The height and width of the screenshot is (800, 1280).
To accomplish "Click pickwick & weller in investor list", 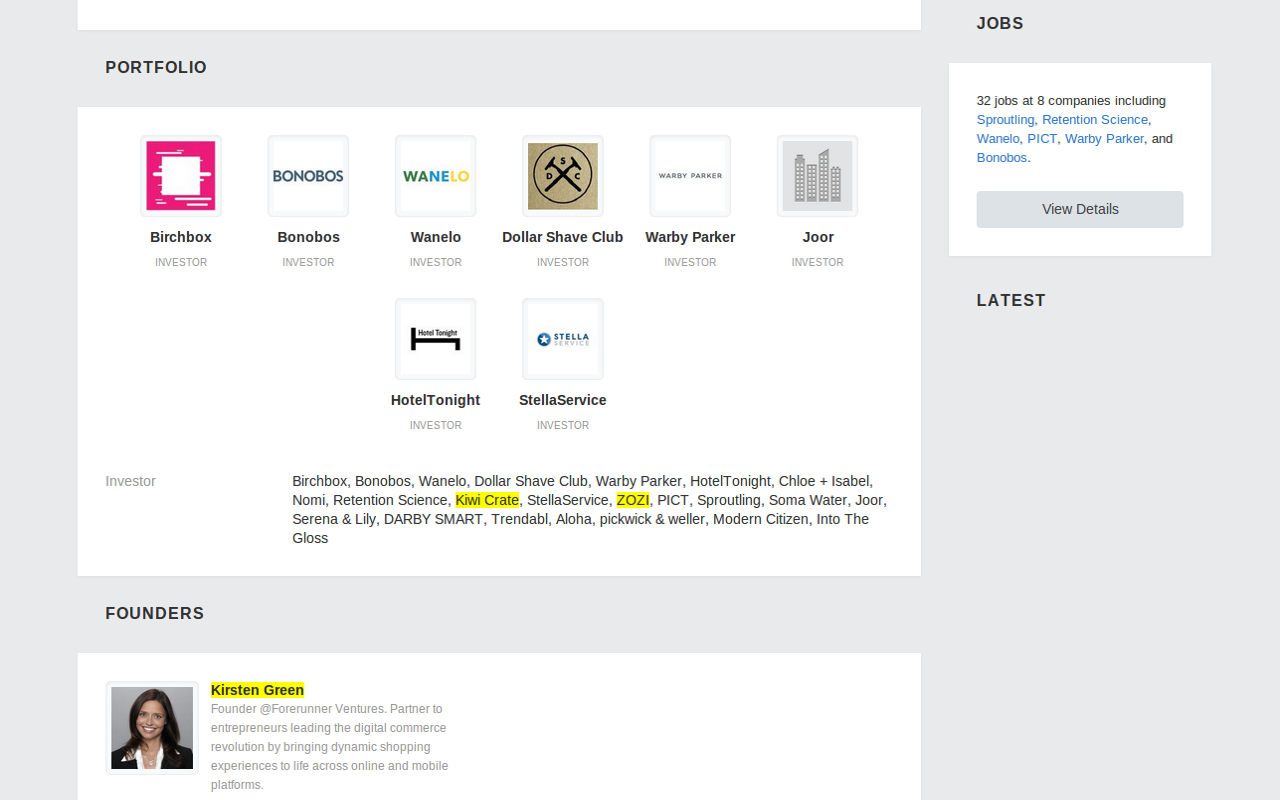I will 652,519.
